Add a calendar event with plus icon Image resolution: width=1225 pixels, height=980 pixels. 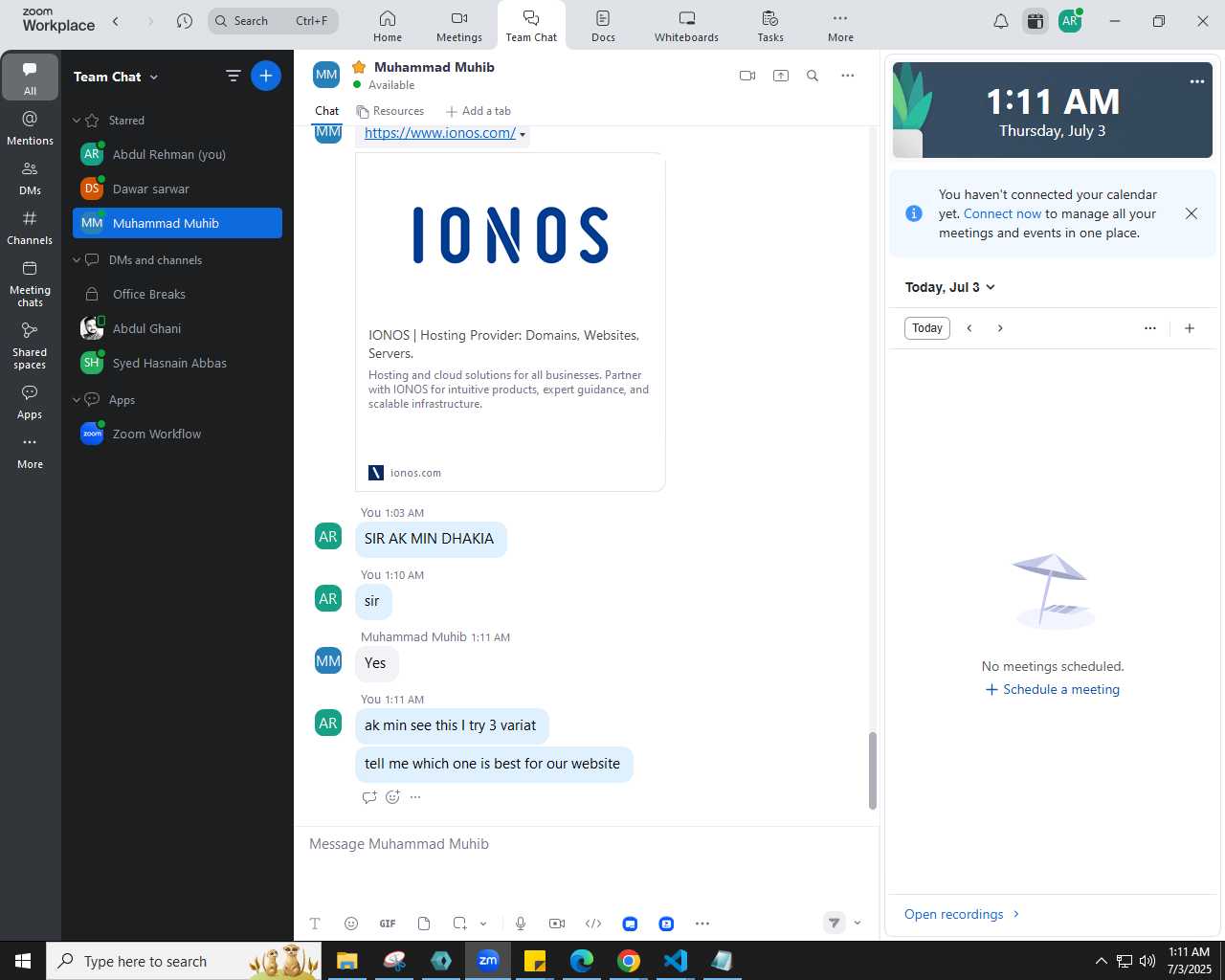[x=1190, y=328]
